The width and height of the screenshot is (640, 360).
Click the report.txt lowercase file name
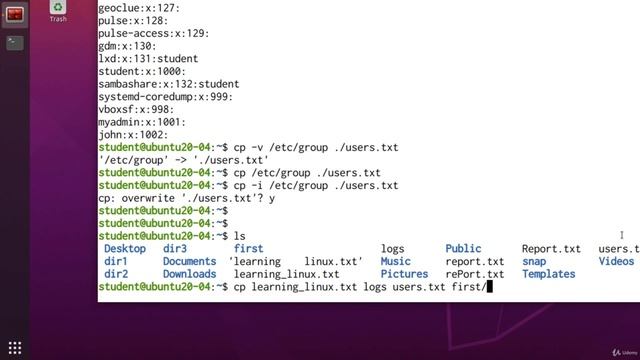(475, 261)
